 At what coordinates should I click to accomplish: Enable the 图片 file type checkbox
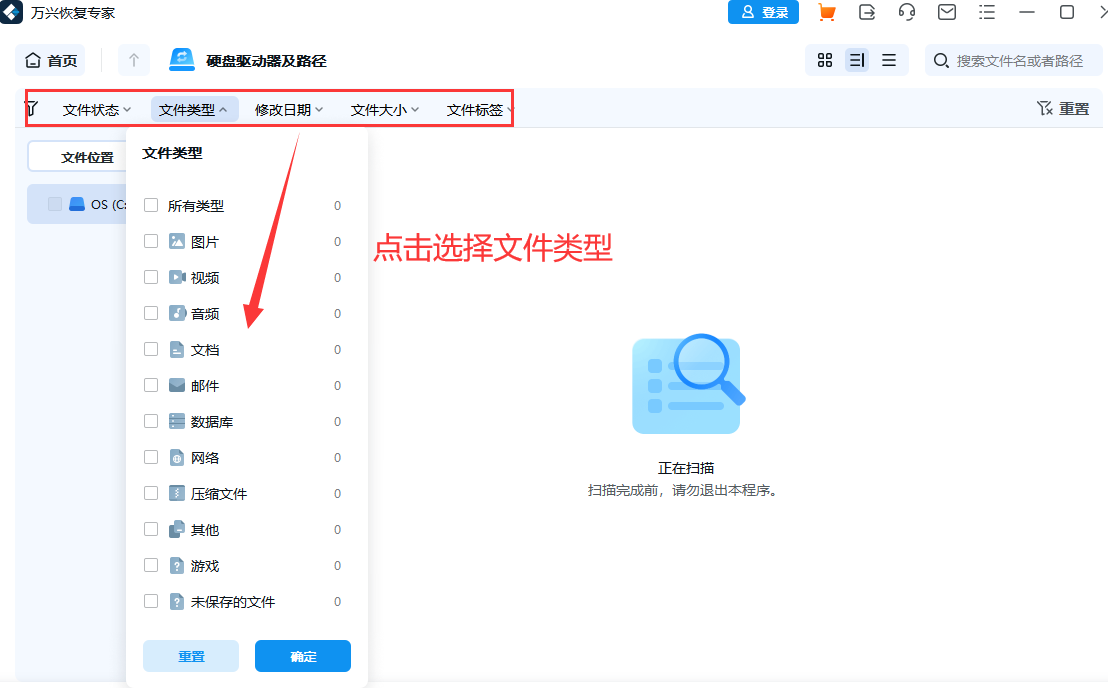tap(151, 240)
